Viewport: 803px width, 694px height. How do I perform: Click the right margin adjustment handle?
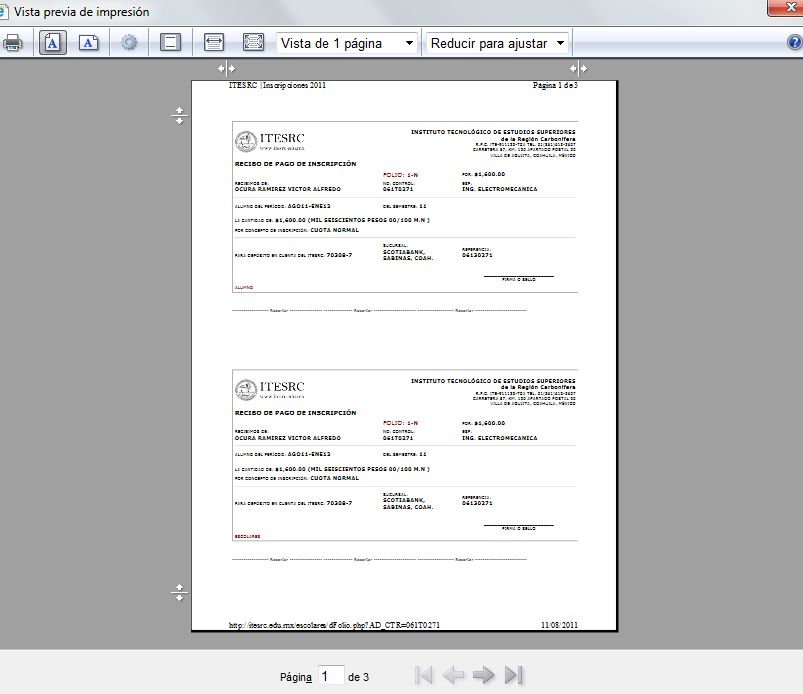578,69
